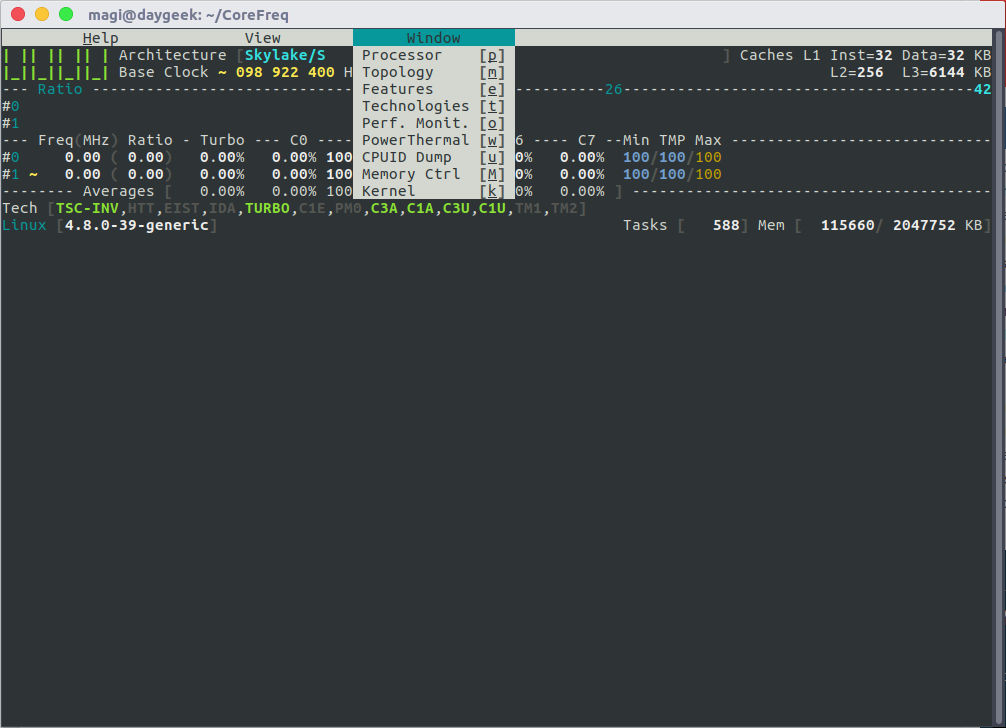Click the HTT tech flag
The height and width of the screenshot is (728, 1006).
pyautogui.click(x=141, y=208)
